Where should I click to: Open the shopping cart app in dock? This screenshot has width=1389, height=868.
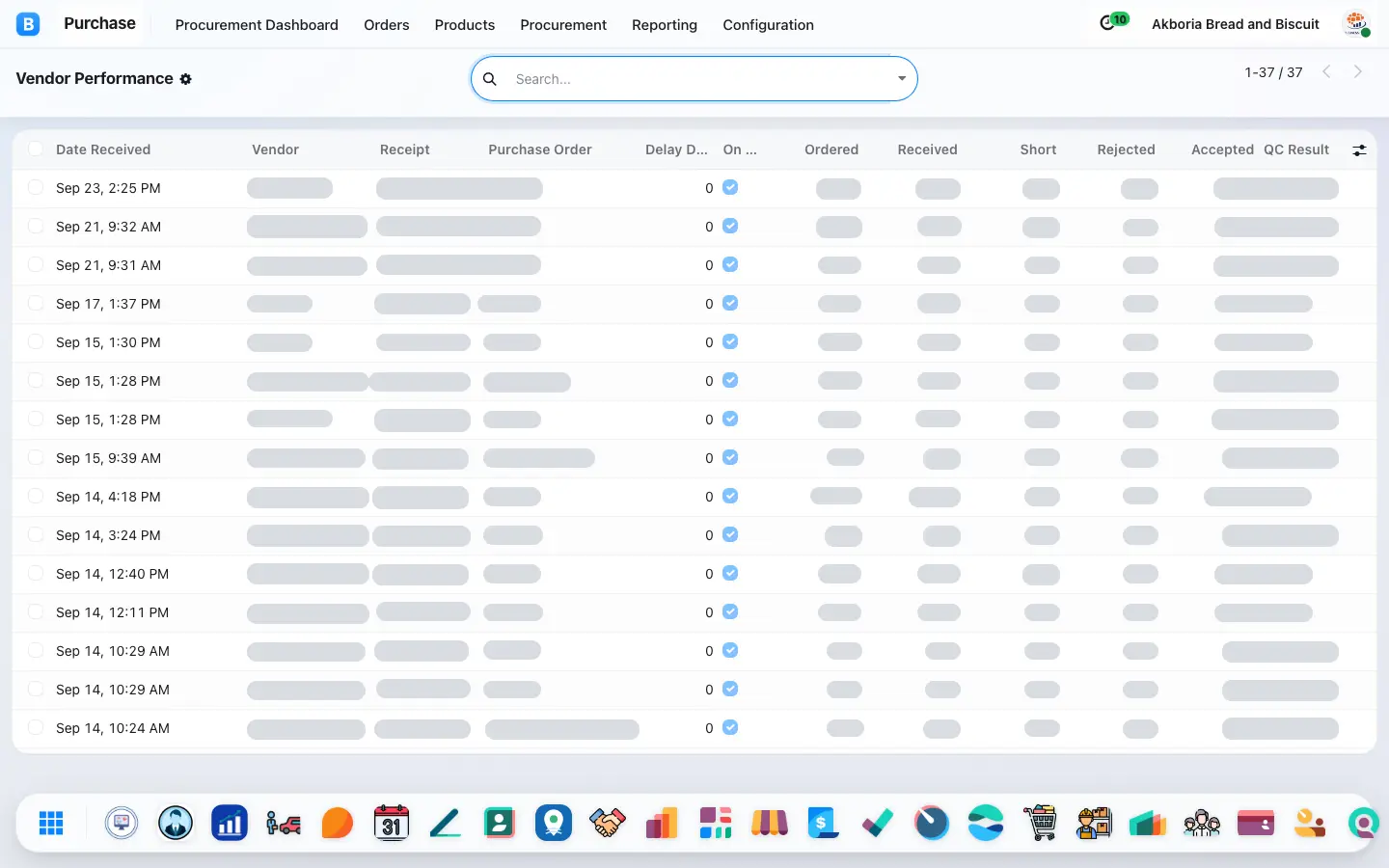click(1040, 823)
